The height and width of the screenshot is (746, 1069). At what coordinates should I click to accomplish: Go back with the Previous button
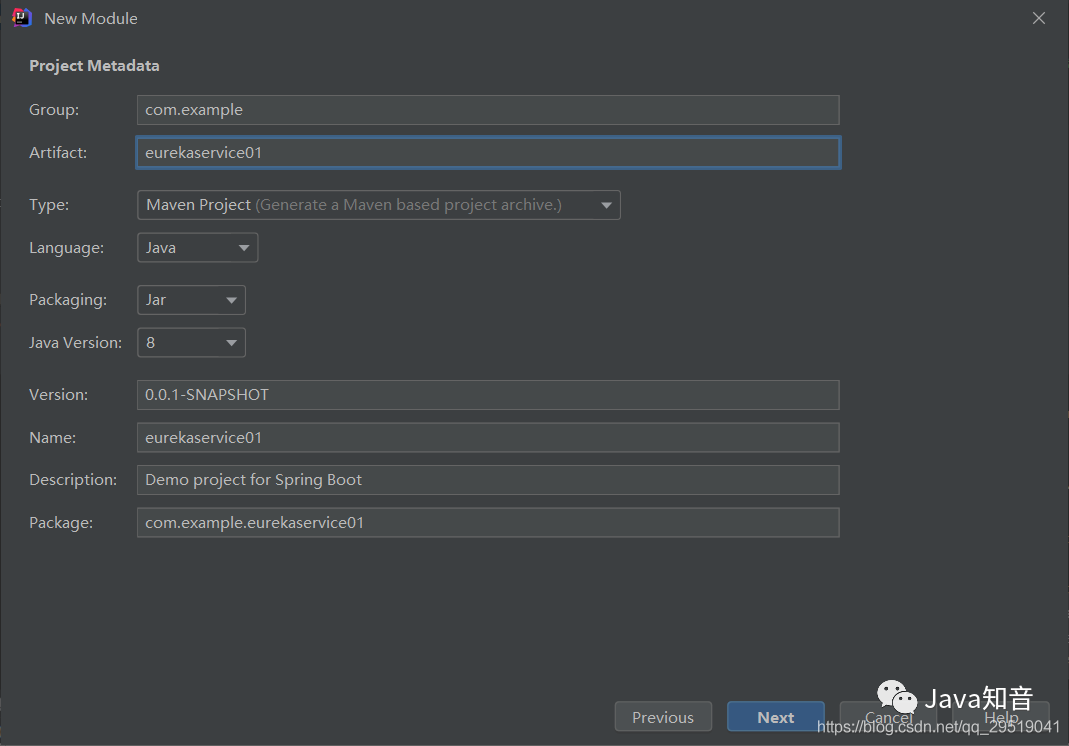663,717
